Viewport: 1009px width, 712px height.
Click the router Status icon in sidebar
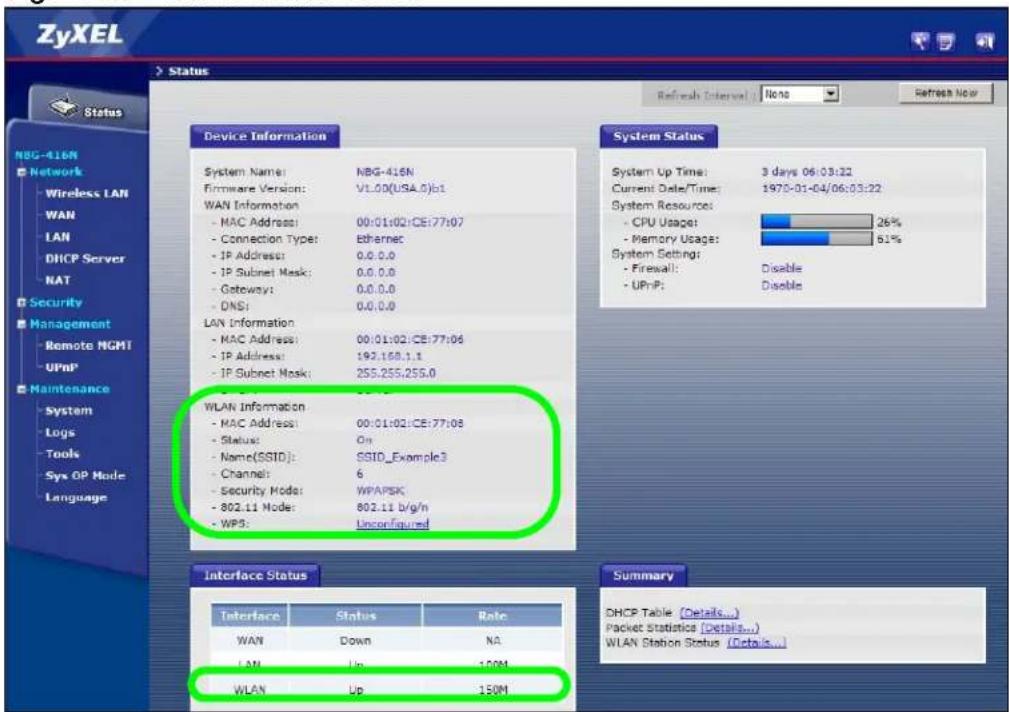[x=63, y=107]
